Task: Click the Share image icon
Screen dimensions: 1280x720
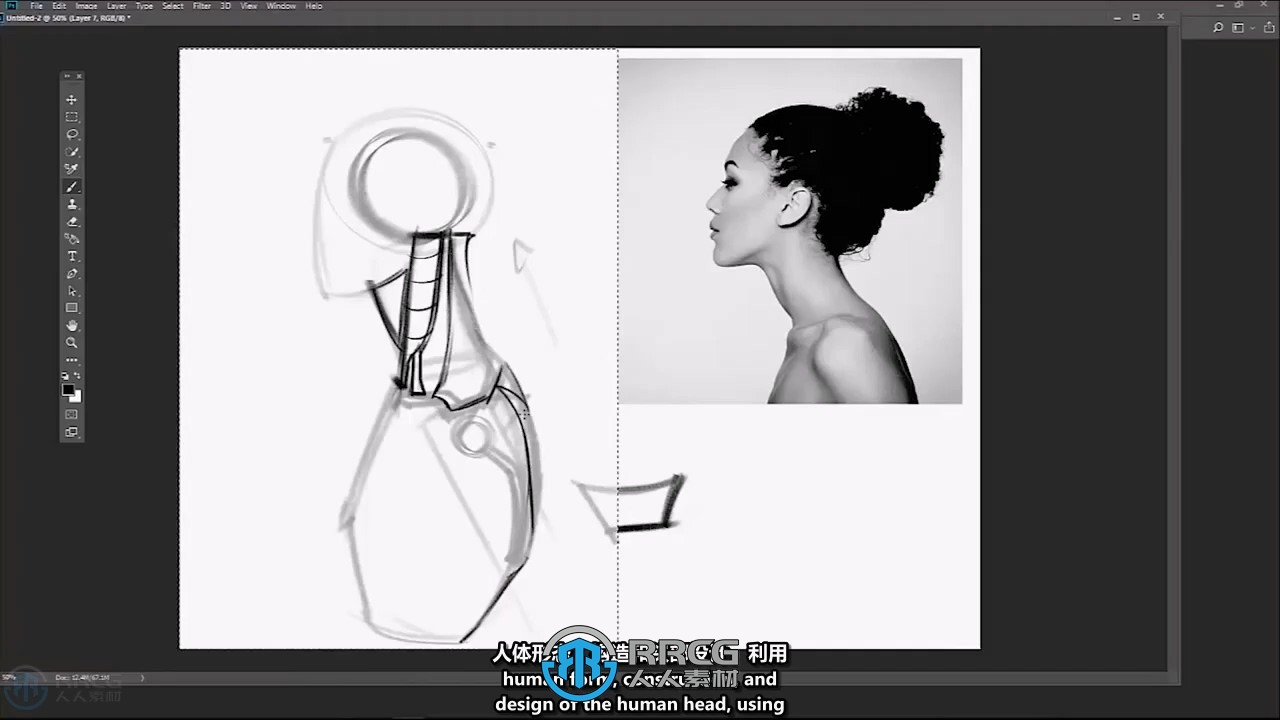Action: tap(1269, 28)
